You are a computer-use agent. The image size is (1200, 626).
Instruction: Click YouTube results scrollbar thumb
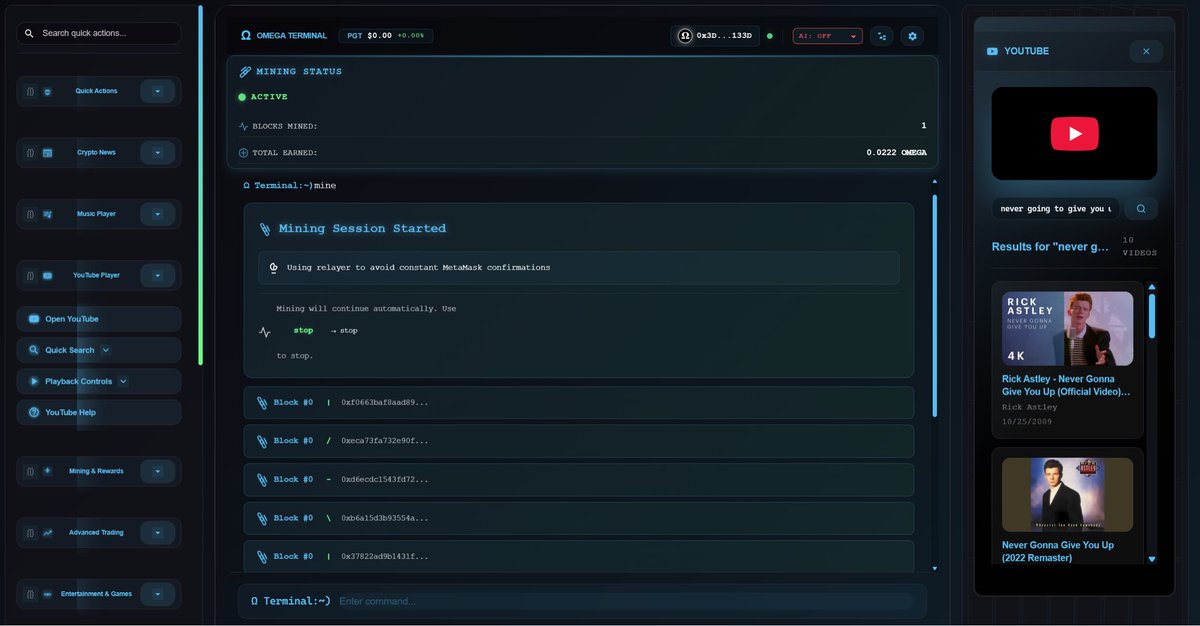pyautogui.click(x=1152, y=315)
